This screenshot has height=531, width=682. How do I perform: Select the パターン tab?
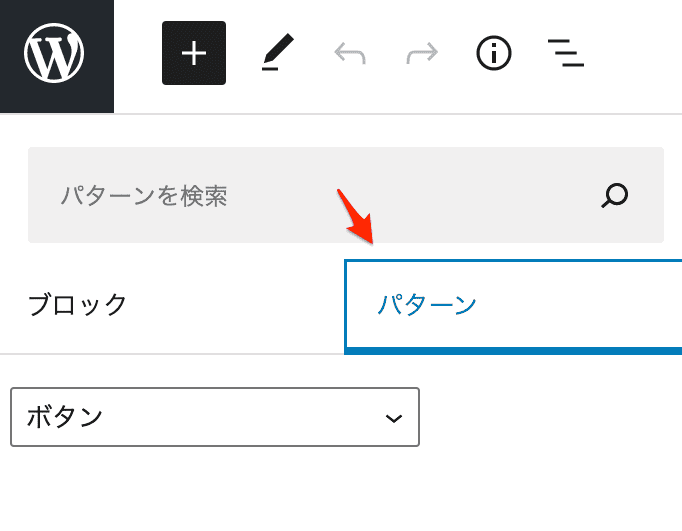click(513, 307)
